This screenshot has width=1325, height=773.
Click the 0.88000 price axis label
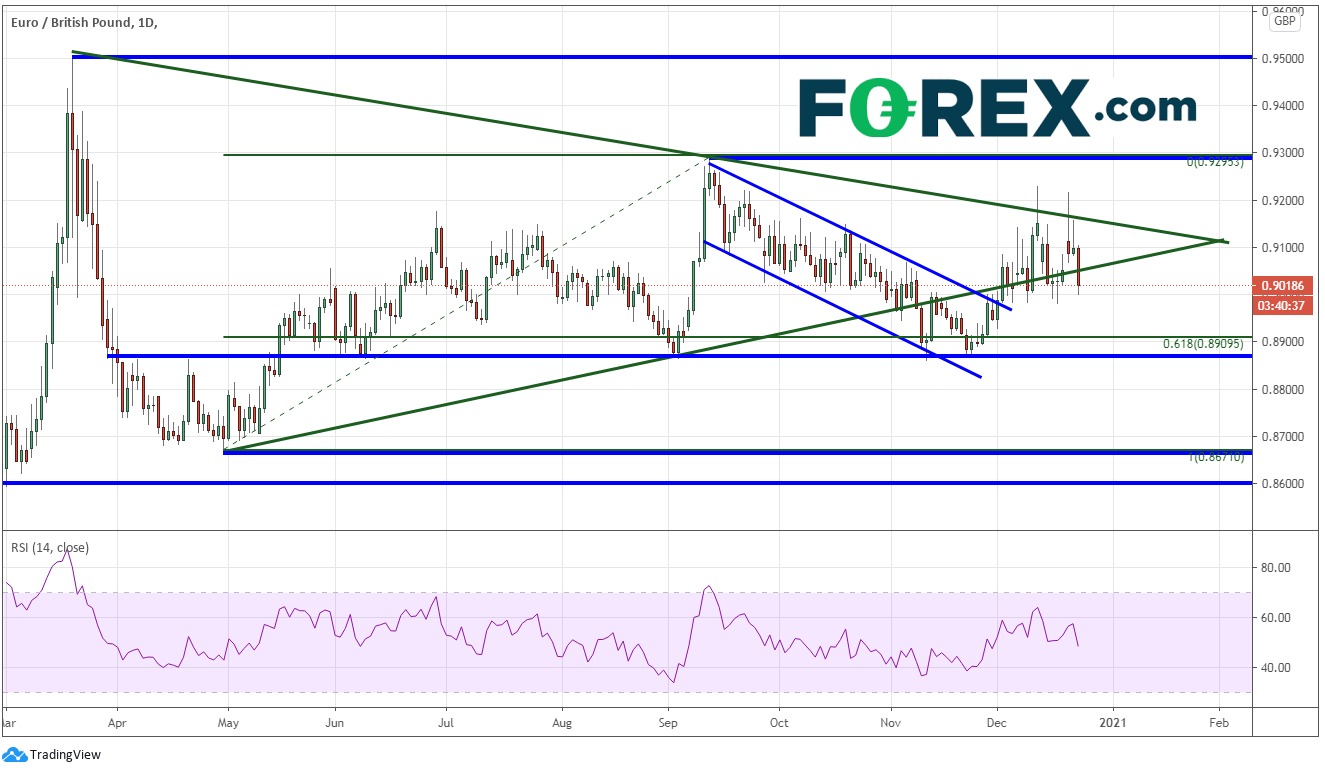pos(1282,390)
